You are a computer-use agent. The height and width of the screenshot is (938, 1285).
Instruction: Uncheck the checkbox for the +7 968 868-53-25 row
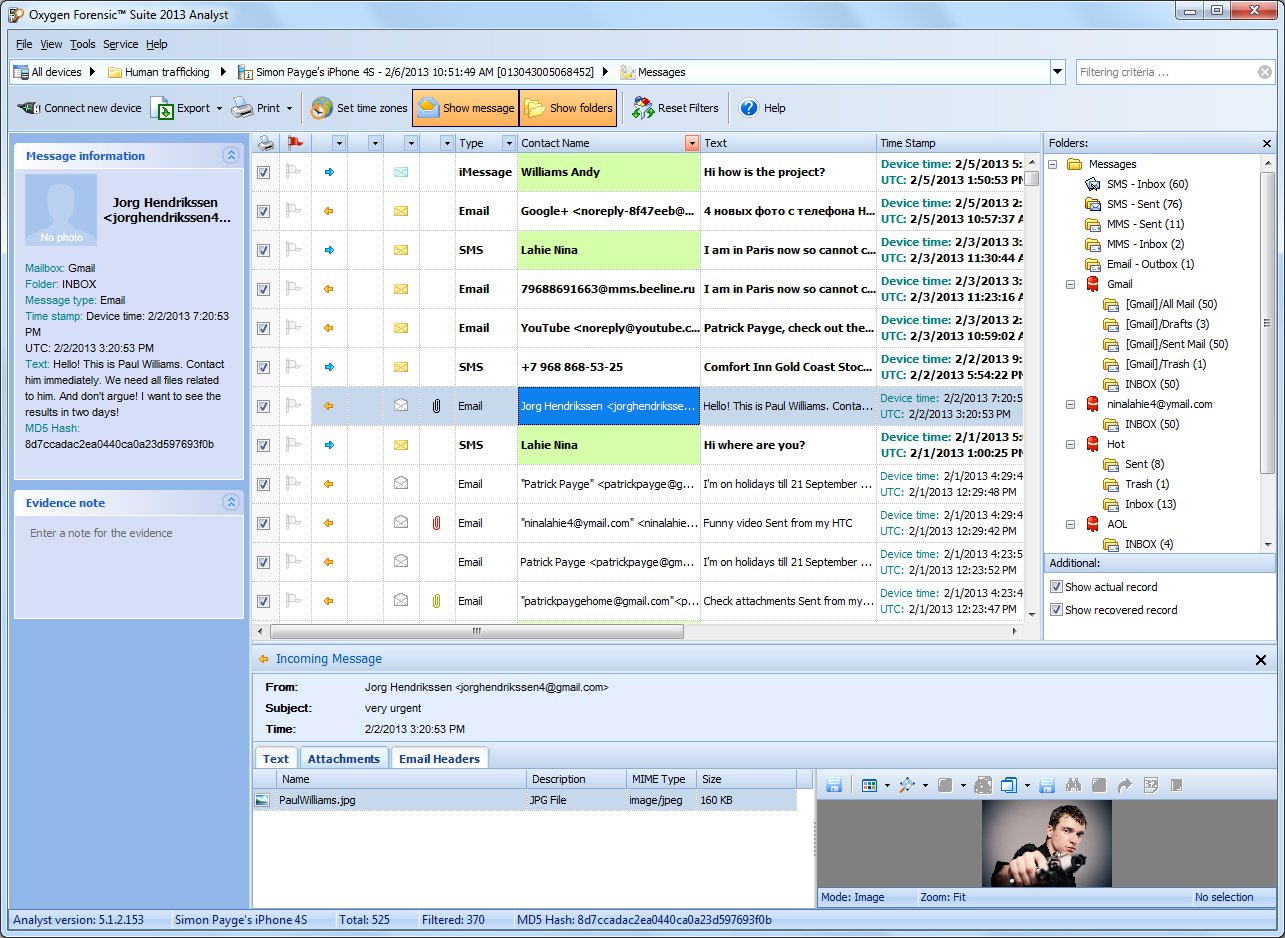pyautogui.click(x=263, y=367)
